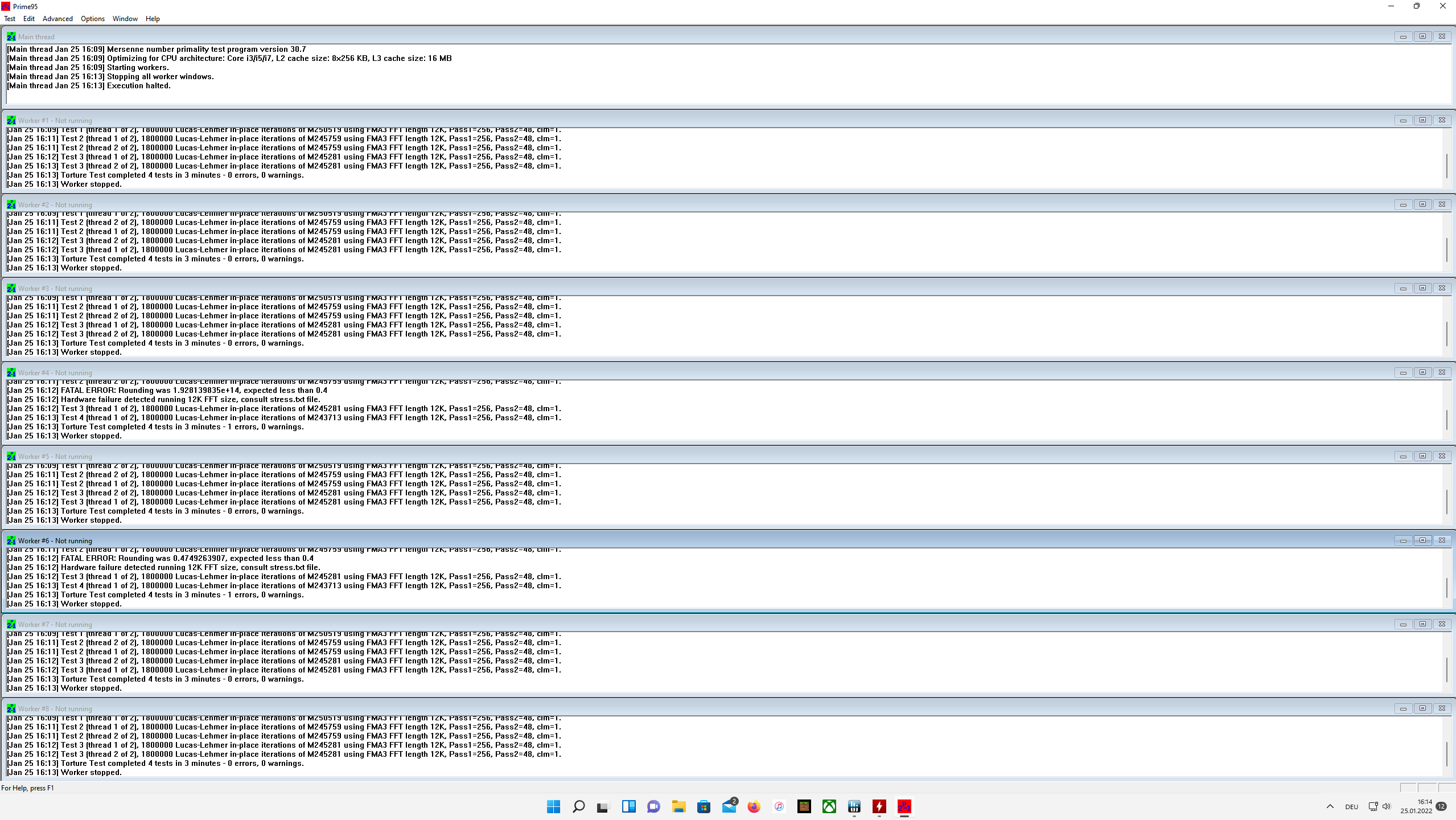Open the volume control in the tray

click(1387, 806)
